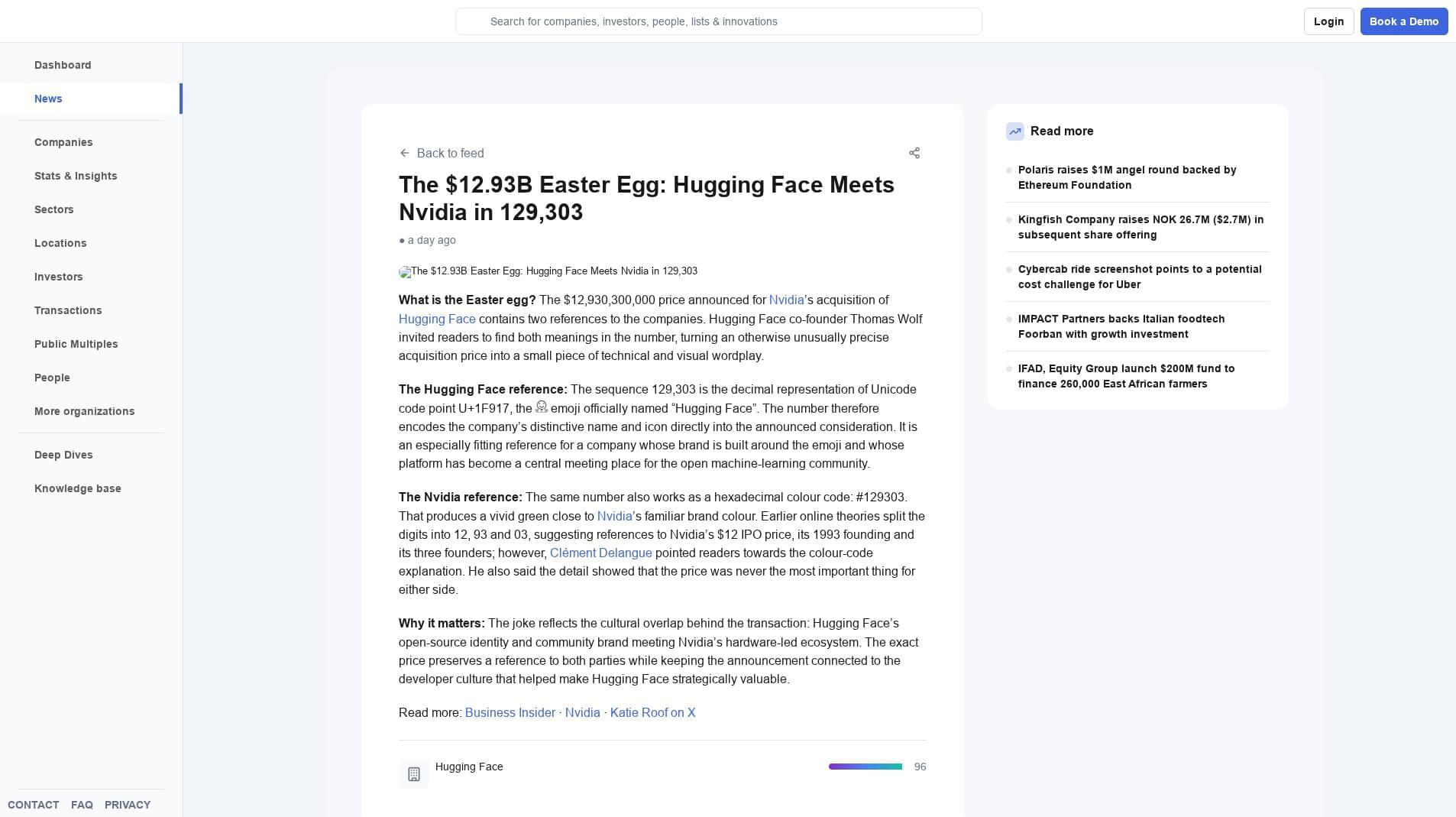
Task: Click the Hugging Face score progress bar
Action: (865, 767)
